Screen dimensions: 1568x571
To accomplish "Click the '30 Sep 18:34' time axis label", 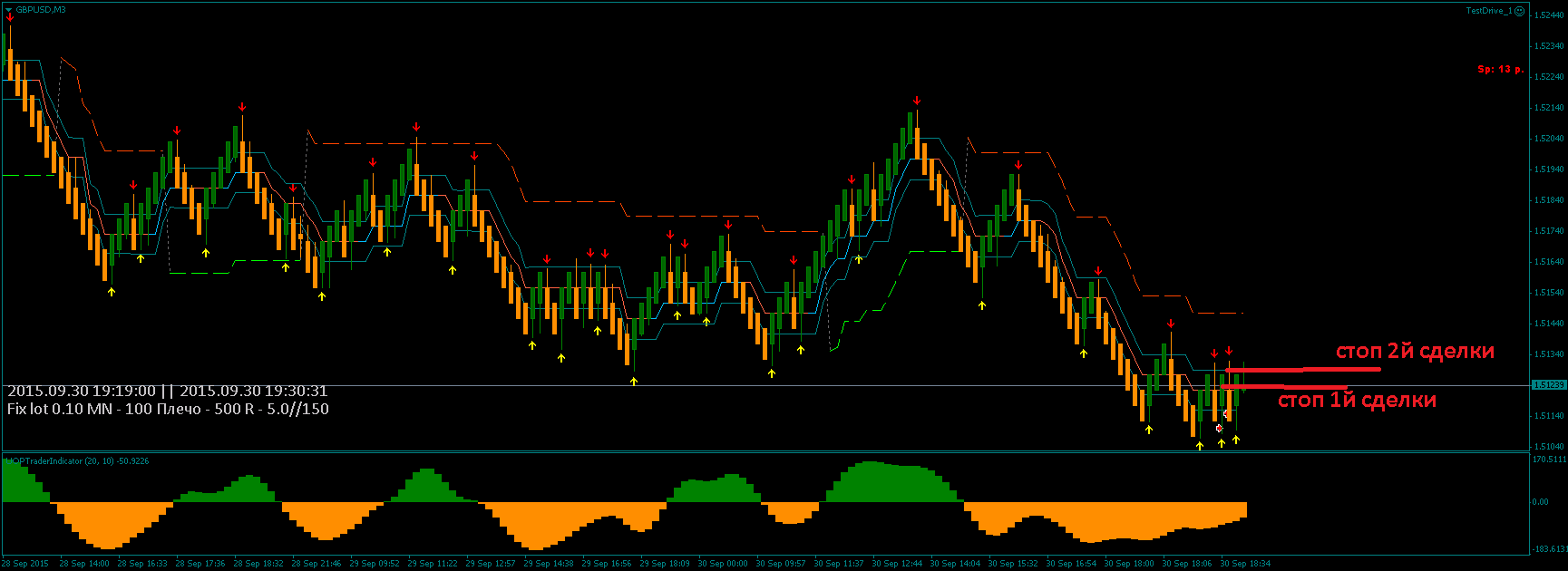I will pos(1245,563).
